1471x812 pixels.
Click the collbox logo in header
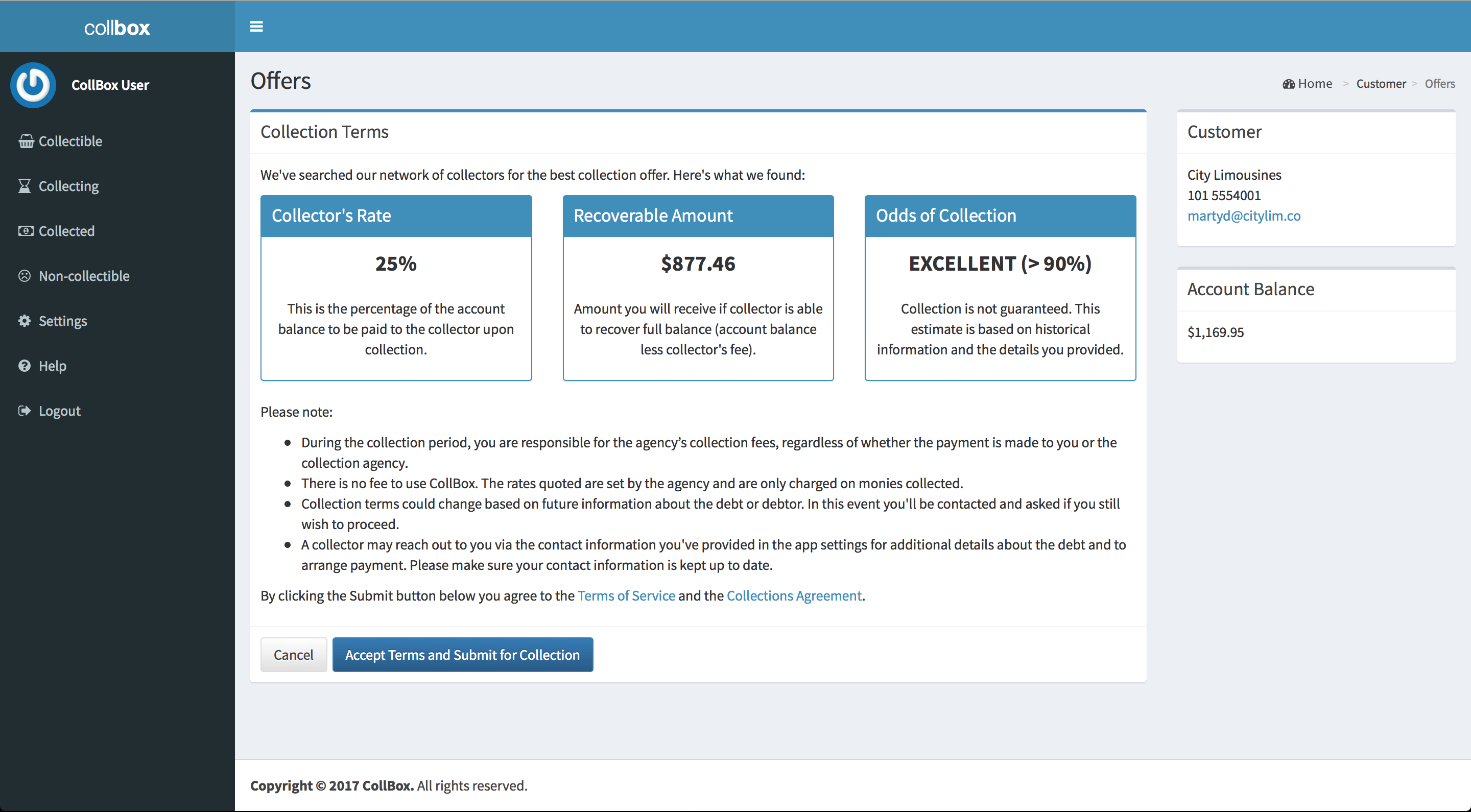coord(117,28)
